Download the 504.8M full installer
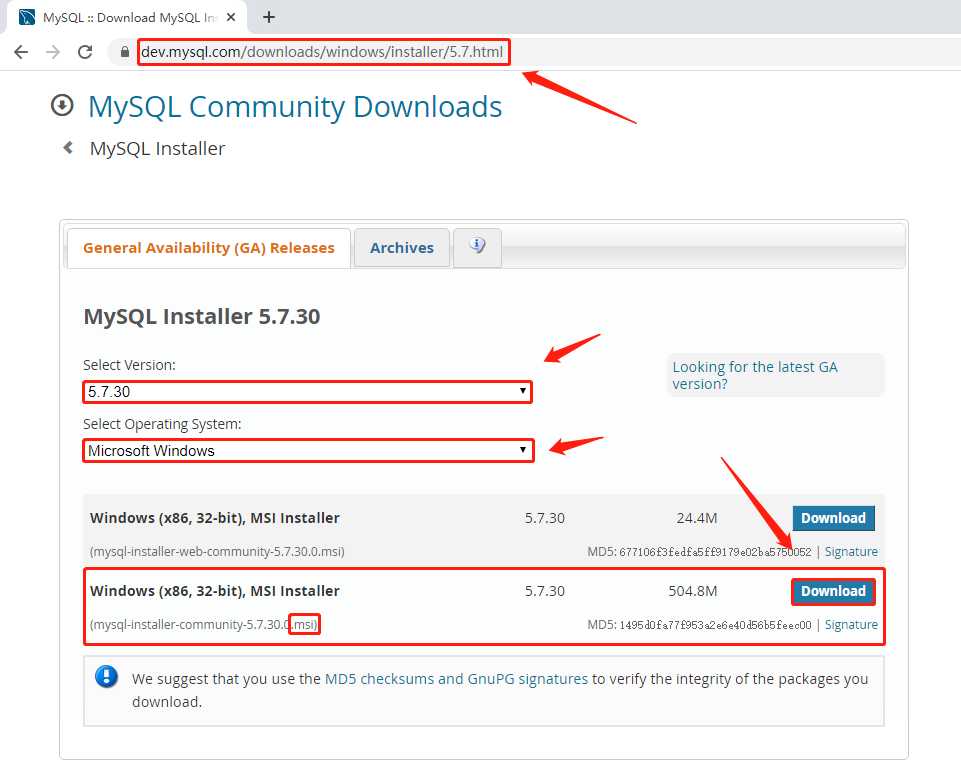Image resolution: width=961 pixels, height=766 pixels. 834,591
